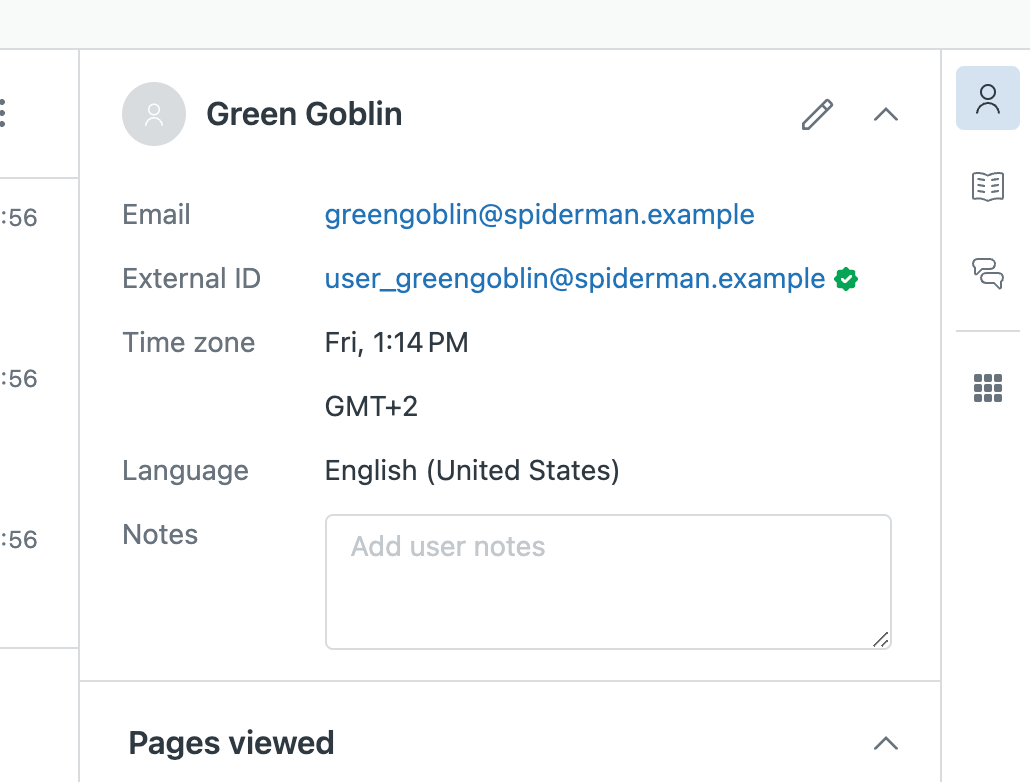Open the apps grid icon
Screen dimensions: 1030x782
click(987, 387)
